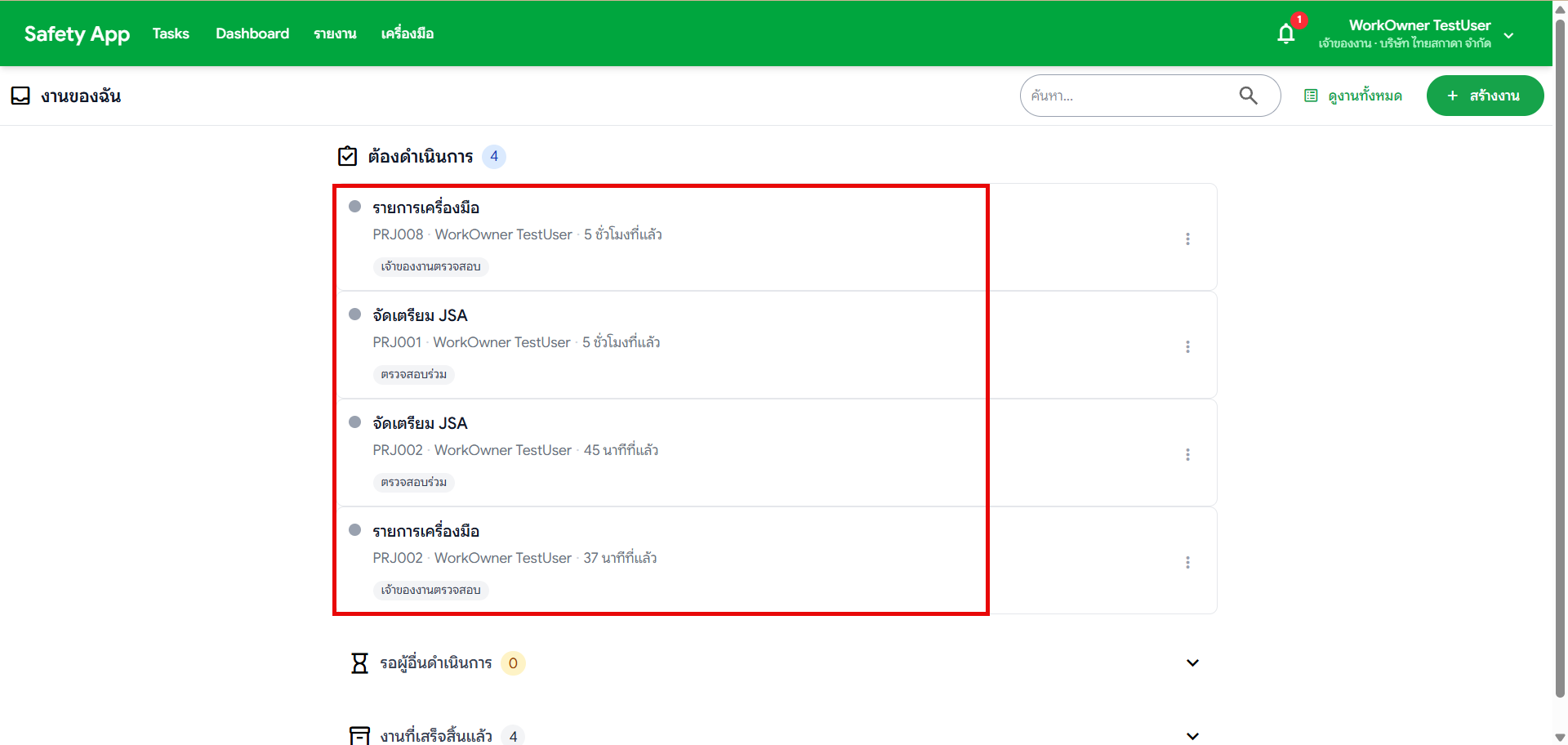Image resolution: width=1568 pixels, height=745 pixels.
Task: Toggle status circle on PRJ008 task
Action: point(354,206)
